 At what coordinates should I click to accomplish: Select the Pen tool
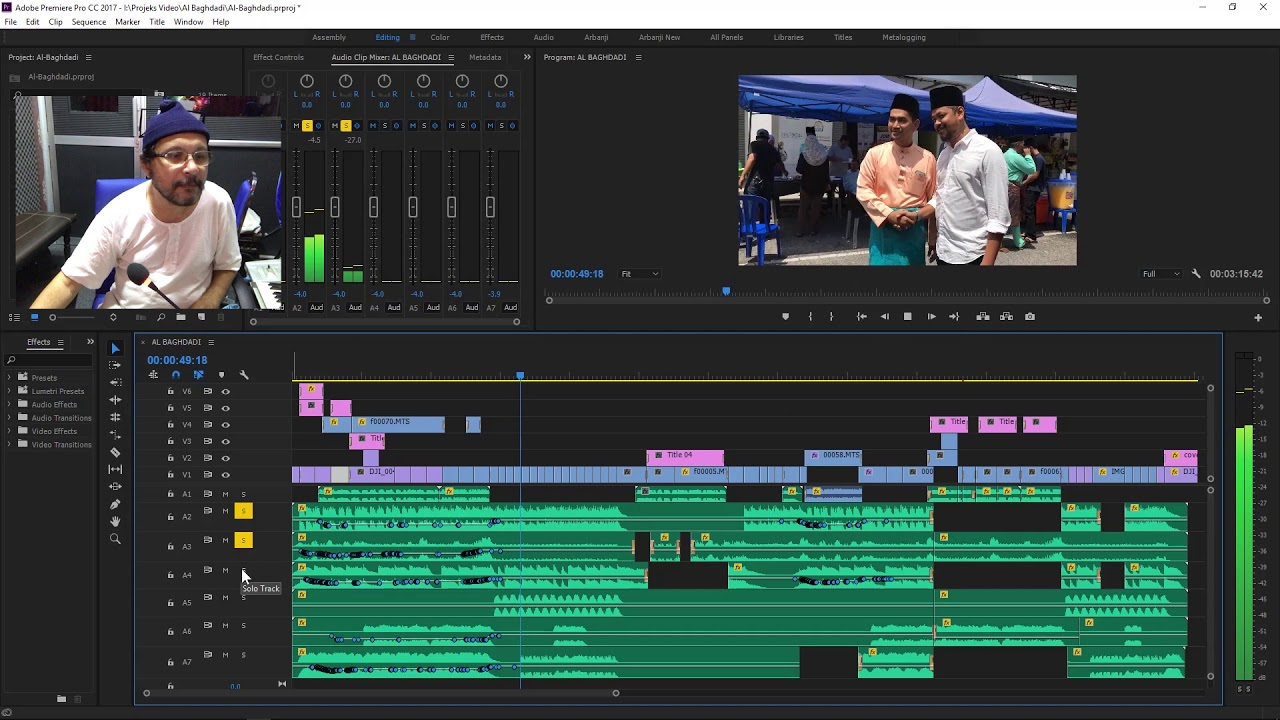(x=115, y=504)
